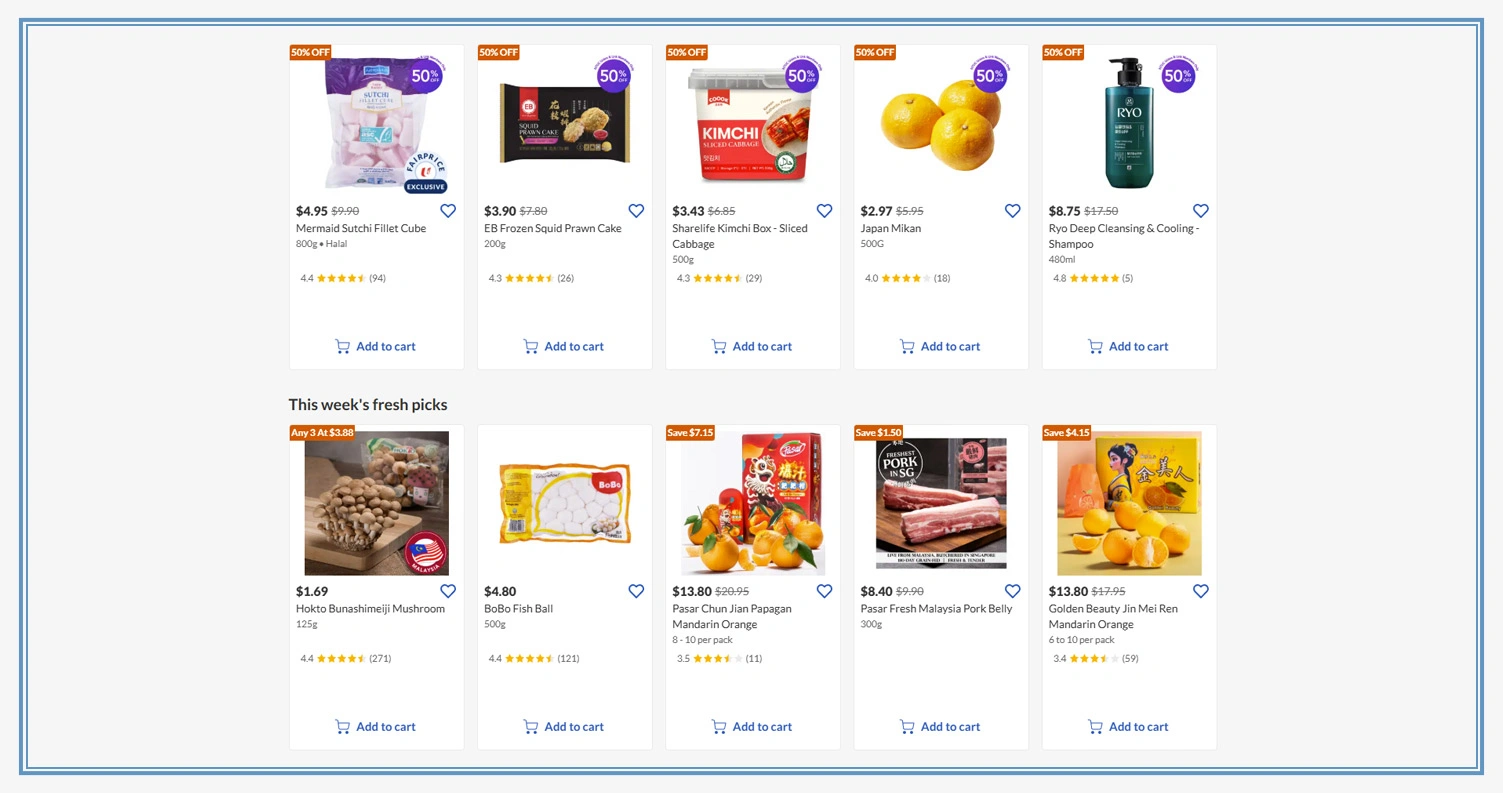Save Japan Mikan to favorites heart
Image resolution: width=1503 pixels, height=793 pixels.
pos(1012,211)
